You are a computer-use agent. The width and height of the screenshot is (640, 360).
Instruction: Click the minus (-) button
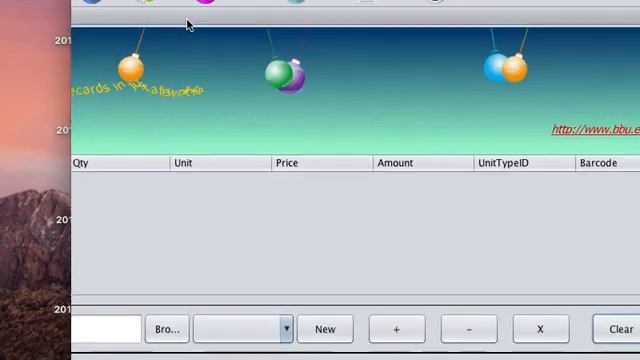point(469,329)
